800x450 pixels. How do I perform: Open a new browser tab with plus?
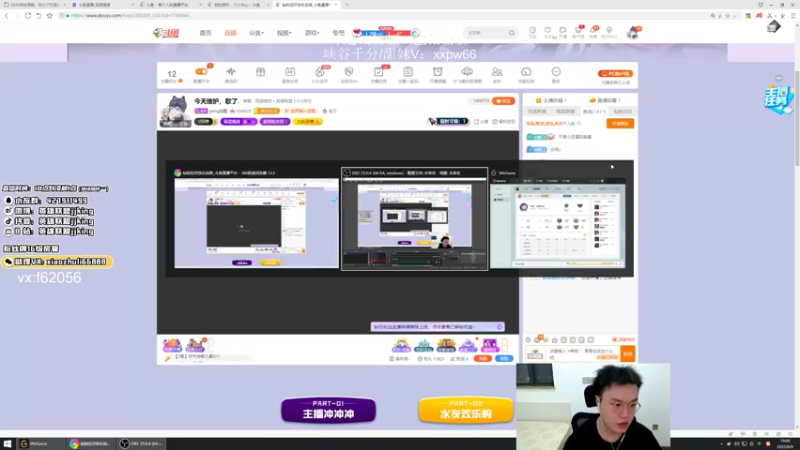(347, 5)
